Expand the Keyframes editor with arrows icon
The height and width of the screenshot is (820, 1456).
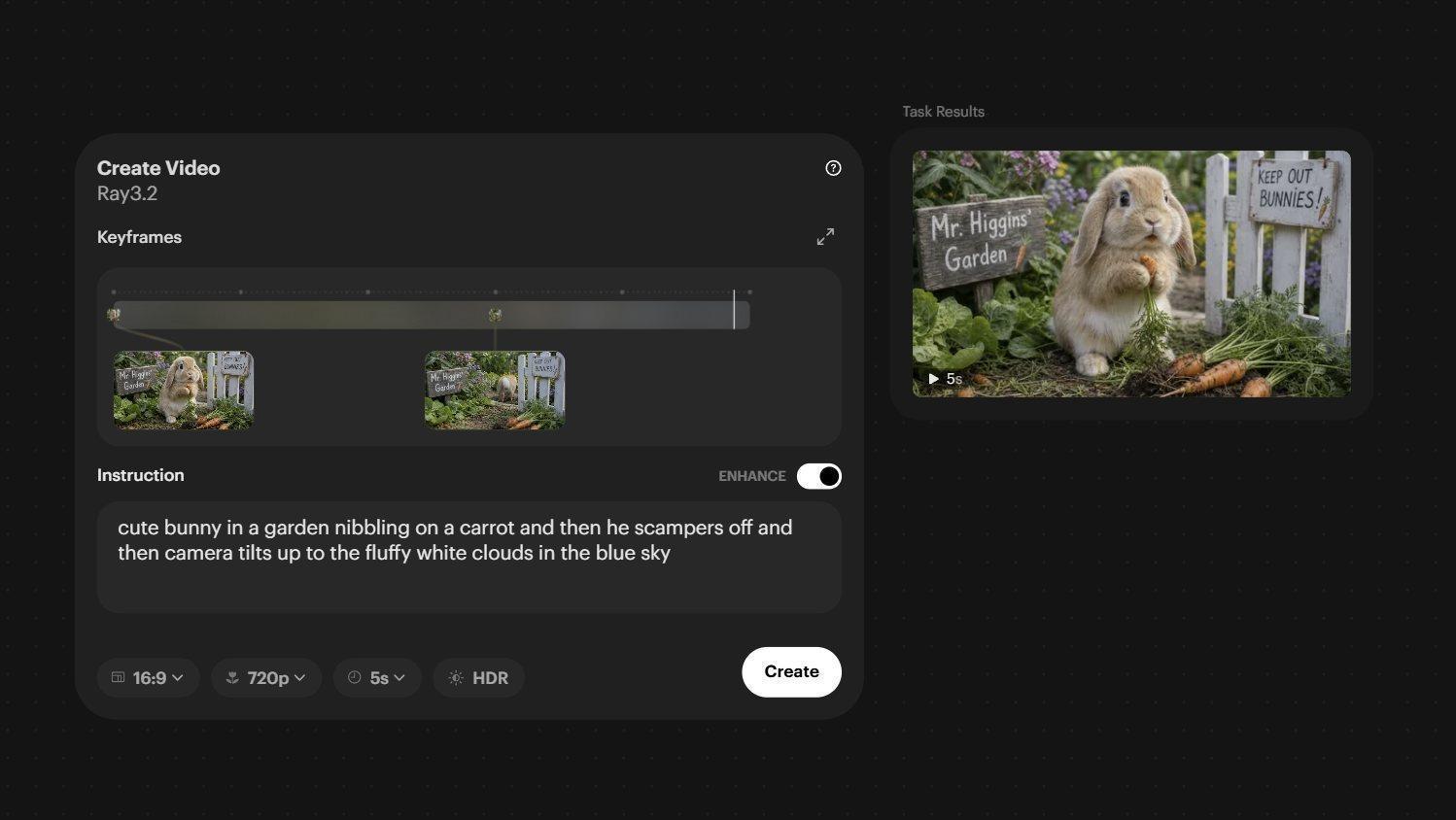click(x=825, y=237)
